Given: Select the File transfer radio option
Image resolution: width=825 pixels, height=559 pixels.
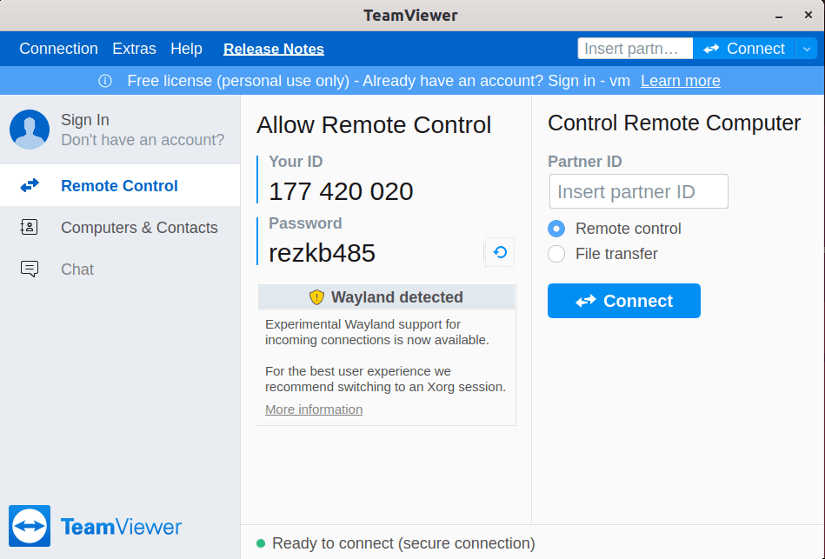Looking at the screenshot, I should [x=556, y=254].
